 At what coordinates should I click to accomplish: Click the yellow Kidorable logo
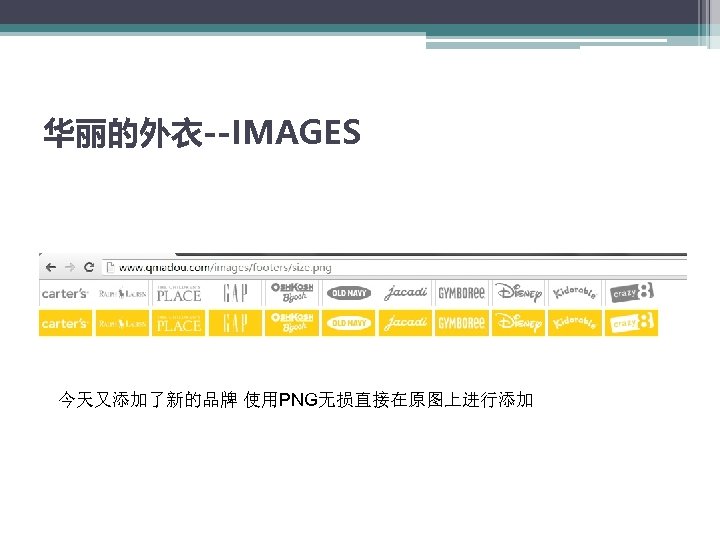575,323
